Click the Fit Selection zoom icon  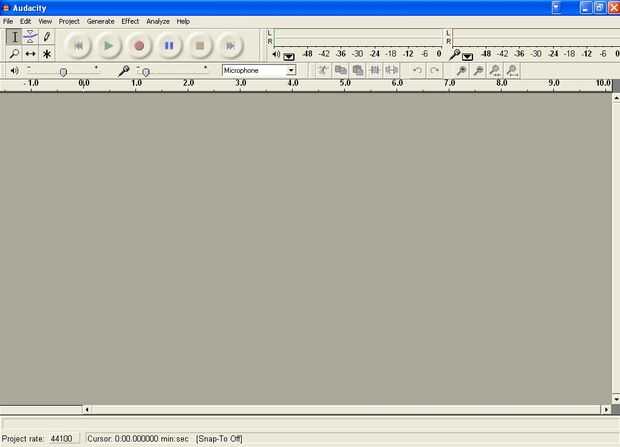495,70
